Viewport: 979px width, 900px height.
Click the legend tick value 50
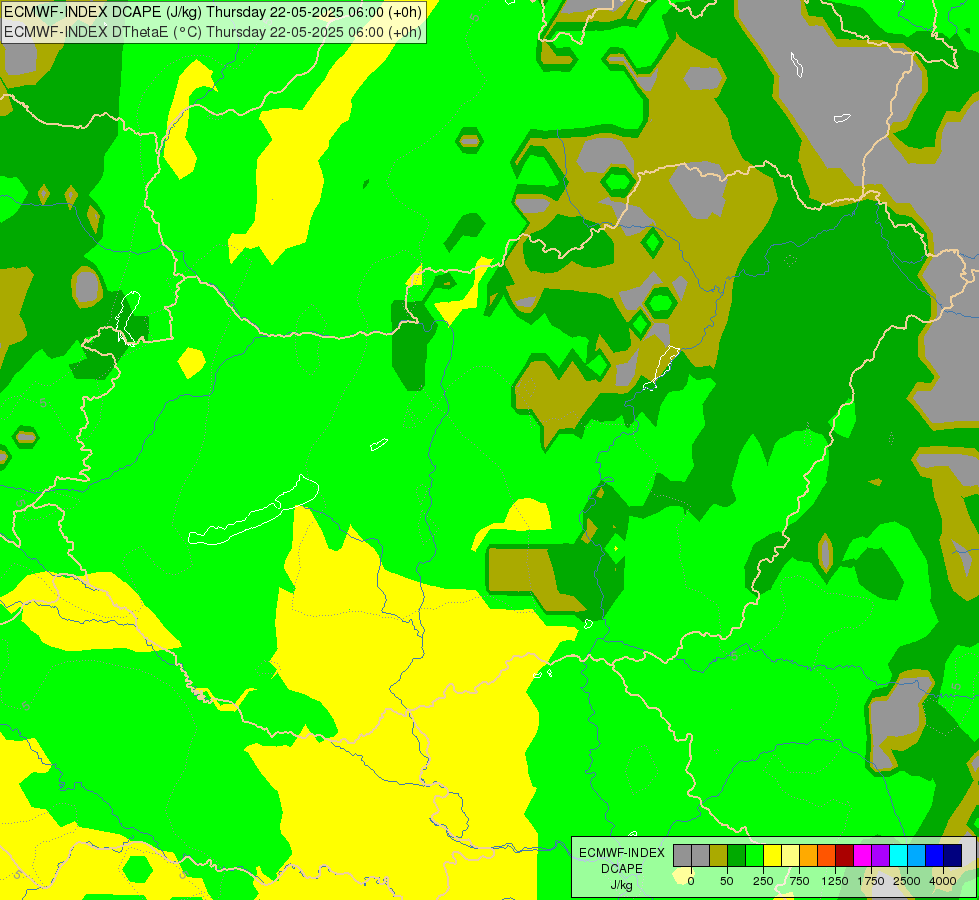[x=727, y=881]
